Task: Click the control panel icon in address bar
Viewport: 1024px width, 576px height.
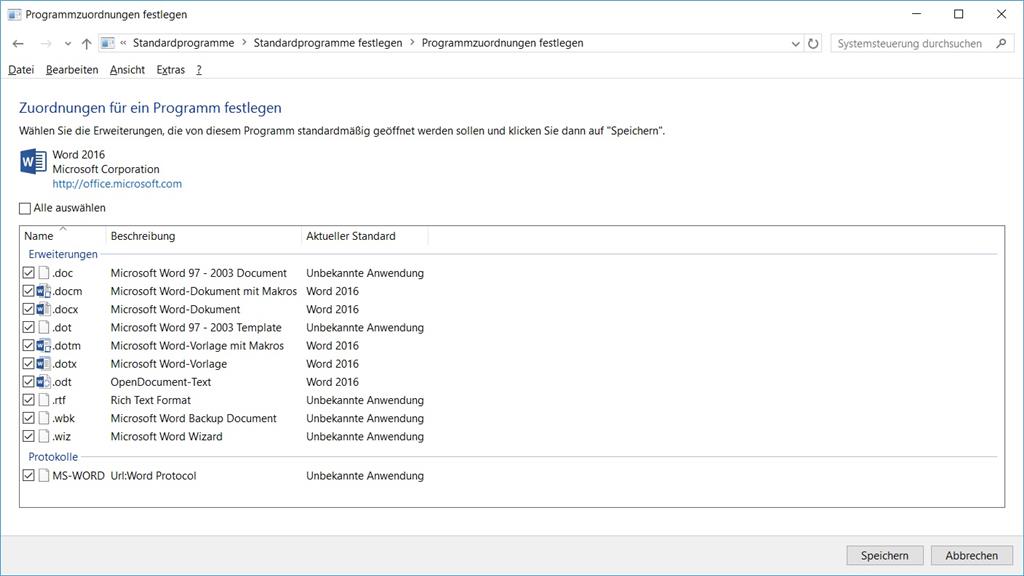Action: click(x=108, y=43)
